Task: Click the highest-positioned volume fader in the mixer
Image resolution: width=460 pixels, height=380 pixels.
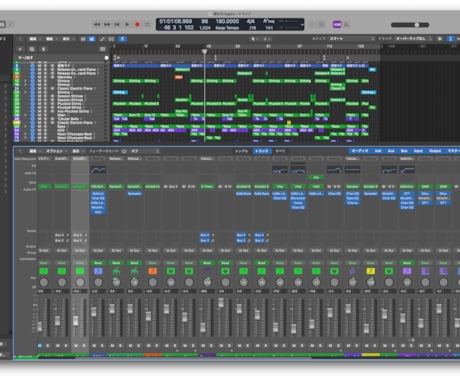Action: [221, 303]
